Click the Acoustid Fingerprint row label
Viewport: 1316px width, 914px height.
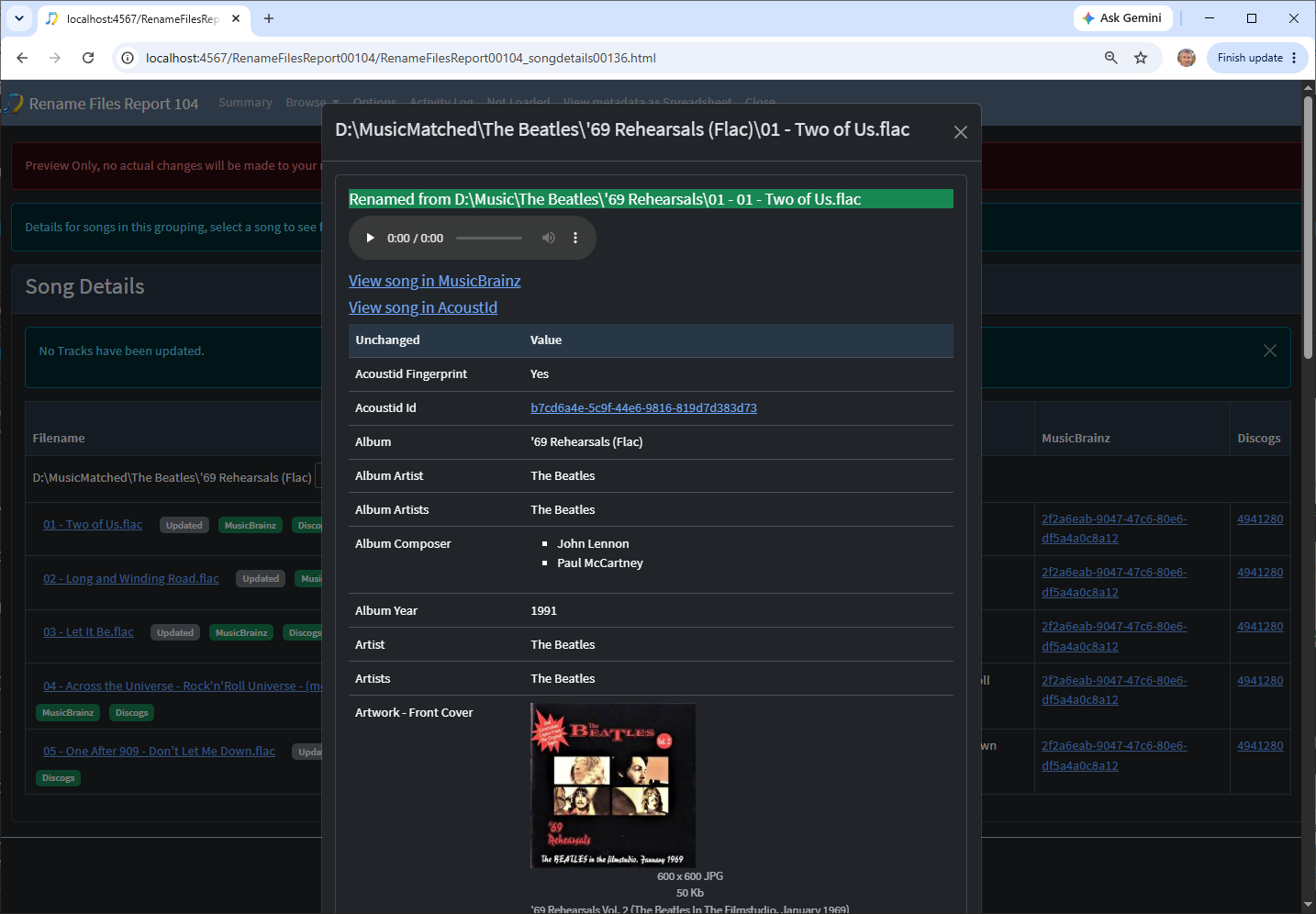(411, 374)
